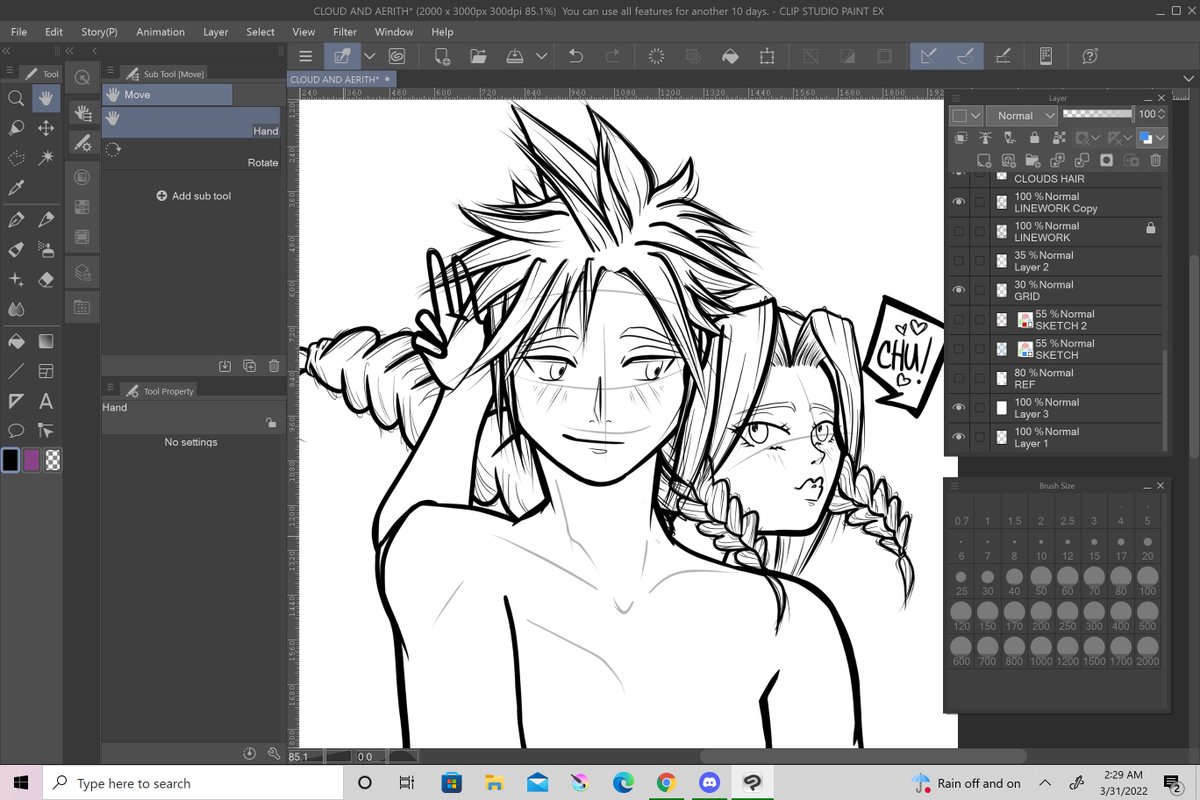Open the Edit menu
This screenshot has width=1200, height=800.
coord(54,32)
